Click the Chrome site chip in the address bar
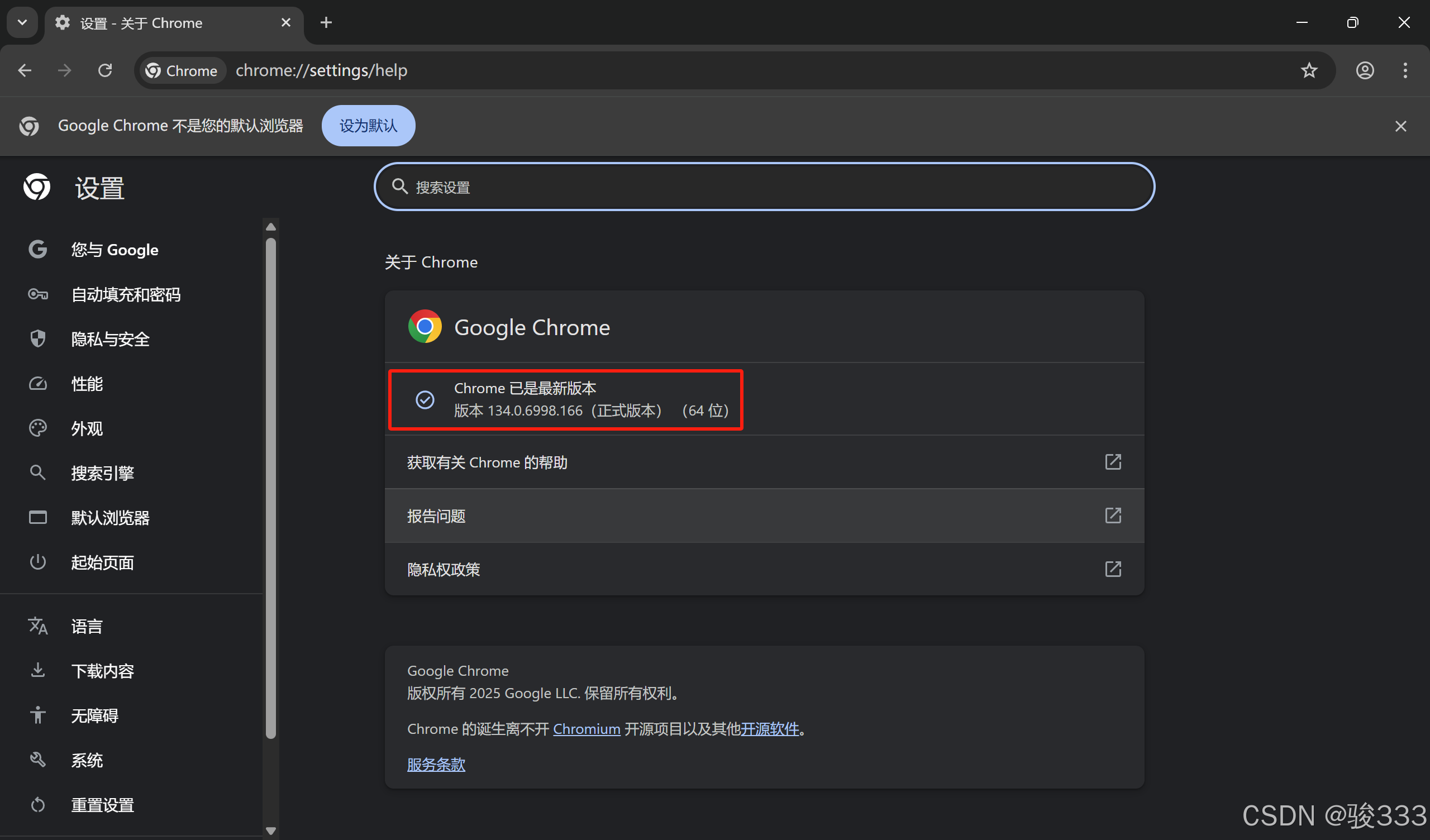Viewport: 1430px width, 840px height. 182,70
